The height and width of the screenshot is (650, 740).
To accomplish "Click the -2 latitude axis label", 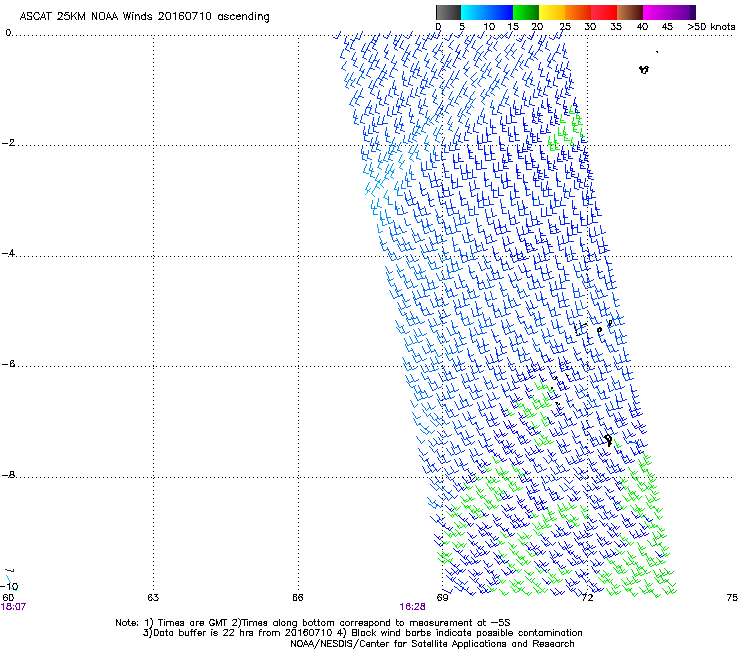I will click(8, 143).
